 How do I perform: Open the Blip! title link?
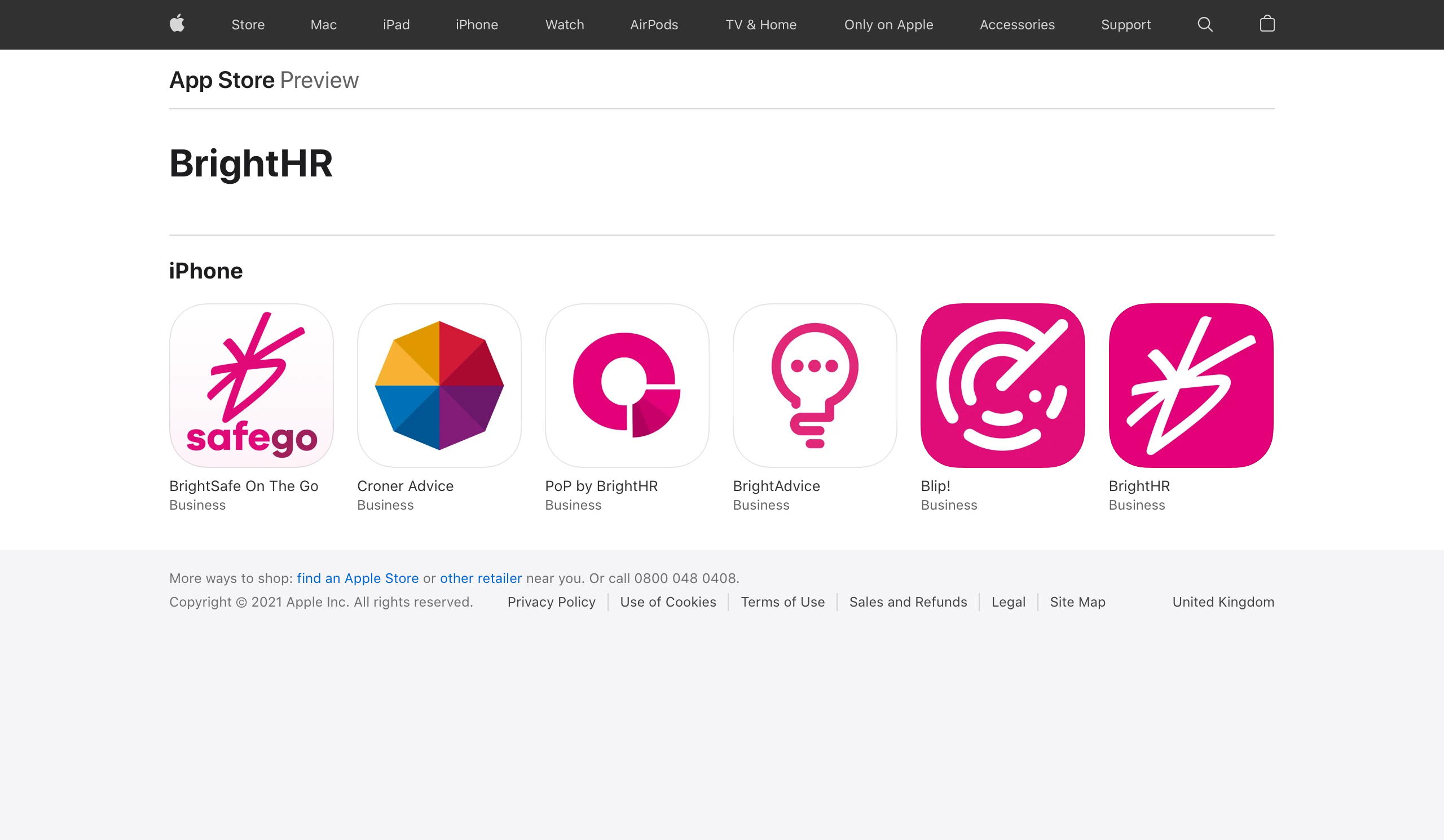click(x=936, y=486)
